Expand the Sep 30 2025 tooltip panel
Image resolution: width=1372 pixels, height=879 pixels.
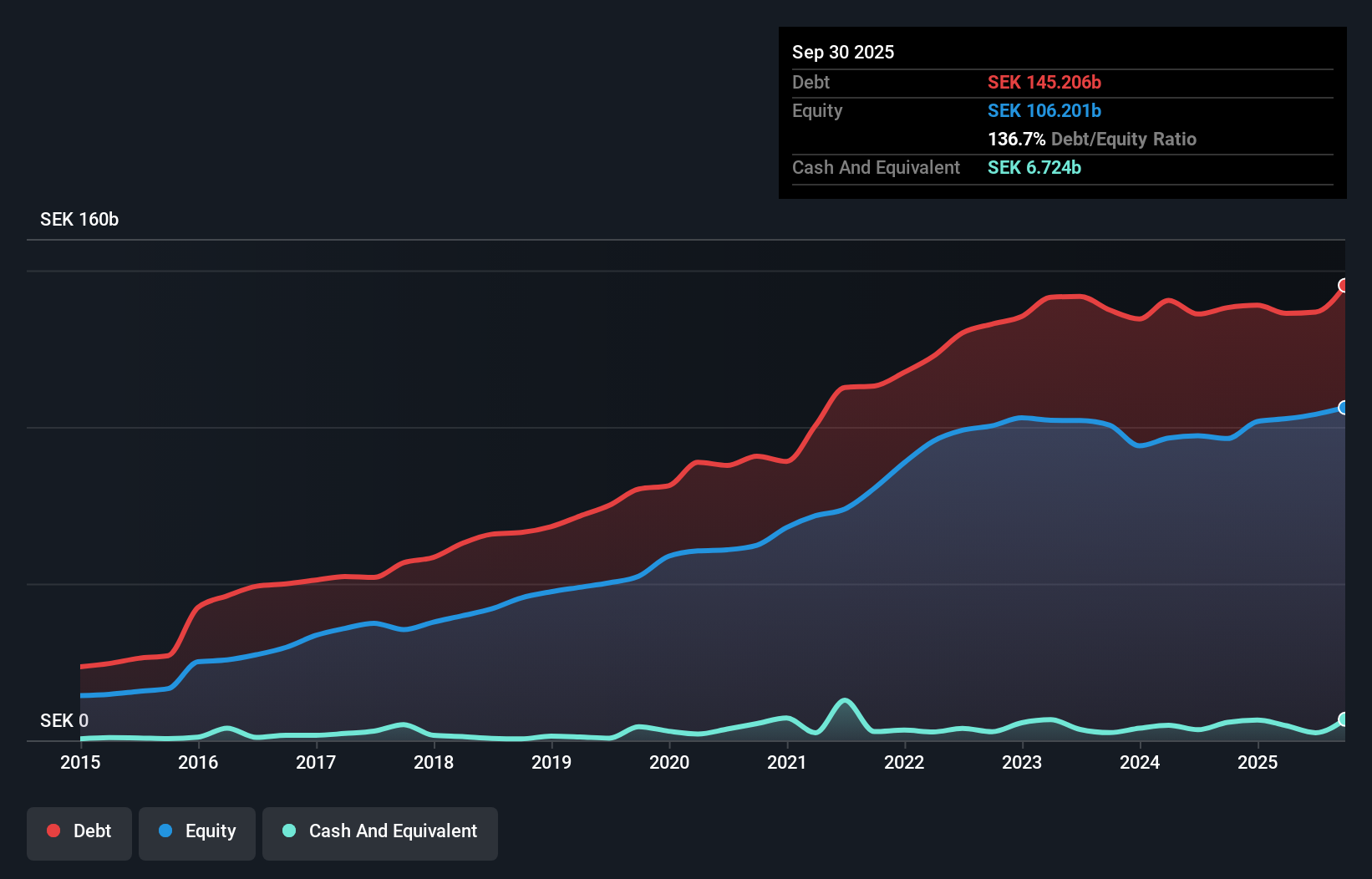click(843, 52)
